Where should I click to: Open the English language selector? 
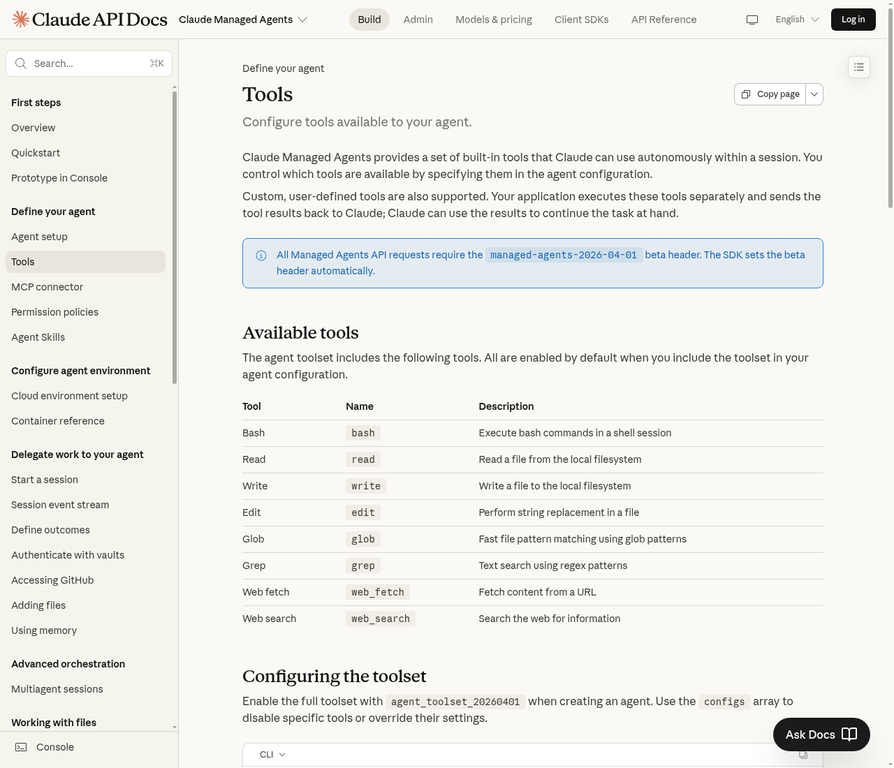pos(797,19)
